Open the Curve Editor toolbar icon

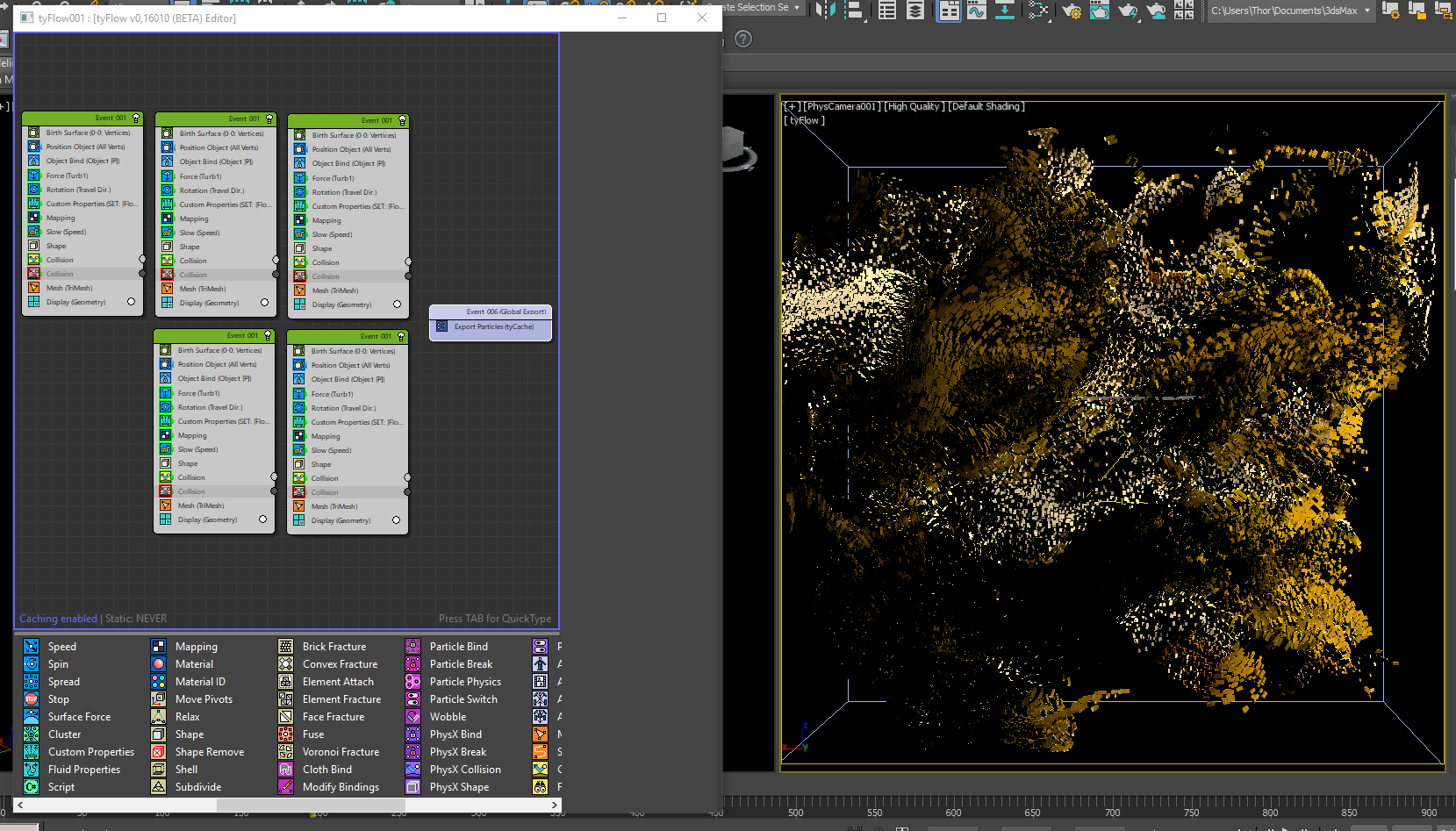[x=977, y=11]
